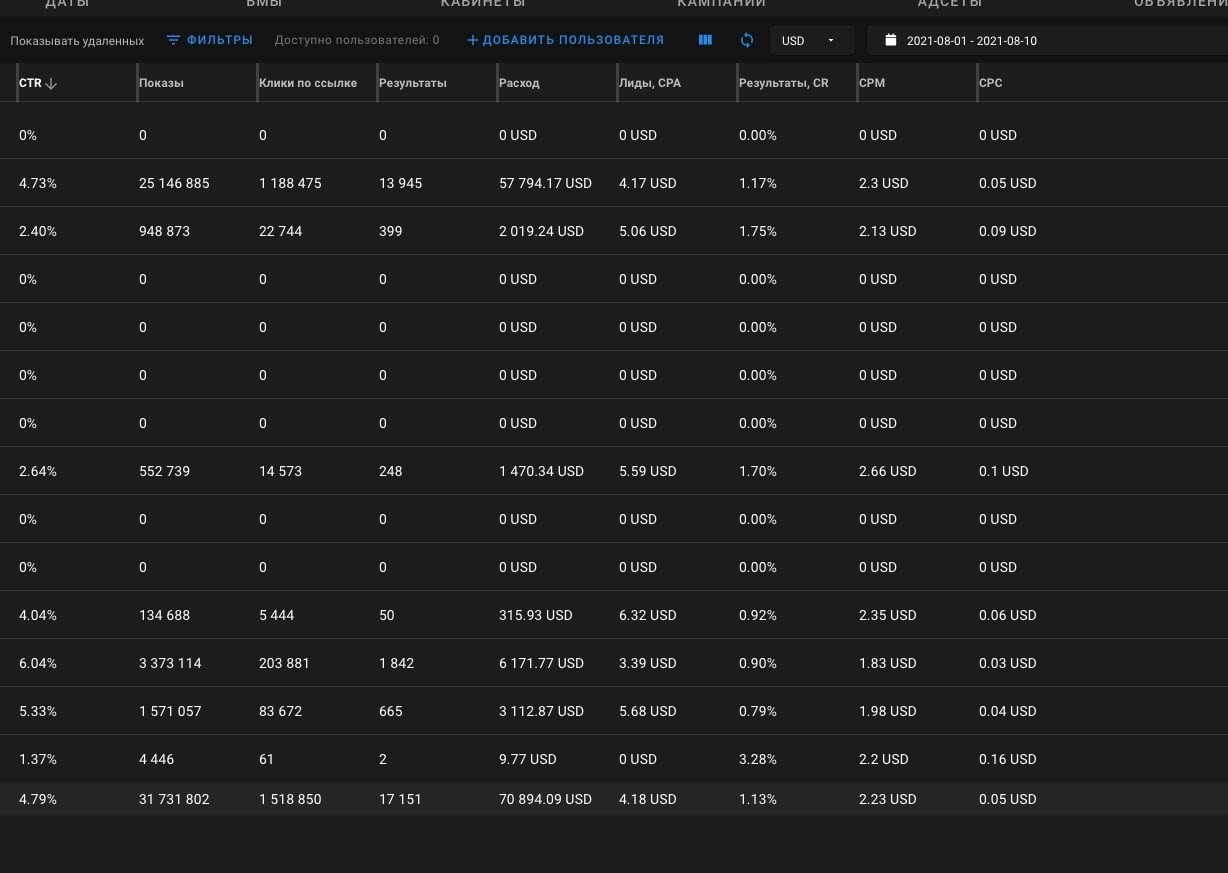Click the 31 731 802 total impressions
The image size is (1228, 873).
click(174, 799)
